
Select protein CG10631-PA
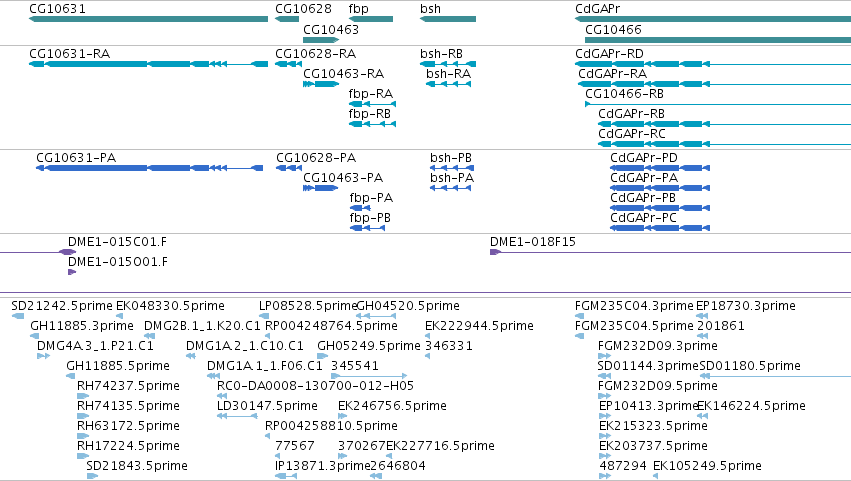[x=150, y=168]
